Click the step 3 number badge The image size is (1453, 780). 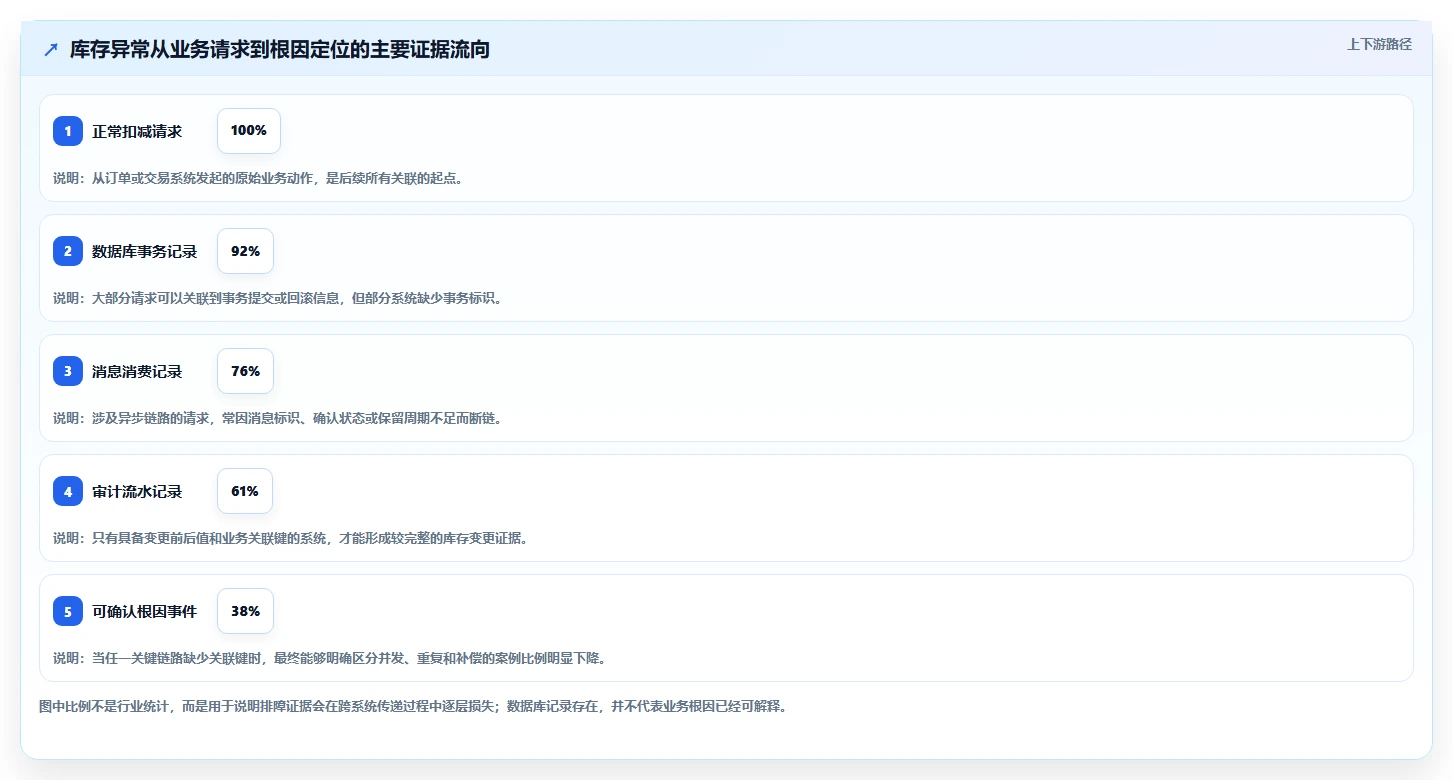tap(68, 371)
